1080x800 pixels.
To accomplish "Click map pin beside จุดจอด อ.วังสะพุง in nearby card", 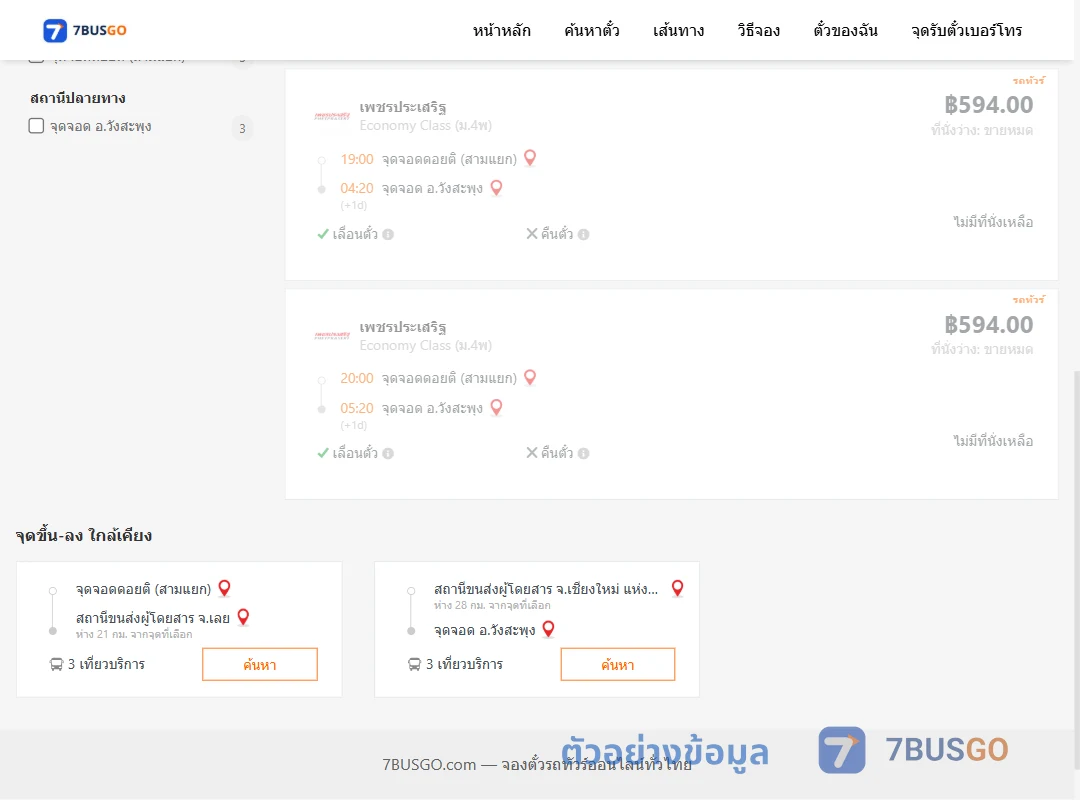I will [548, 628].
